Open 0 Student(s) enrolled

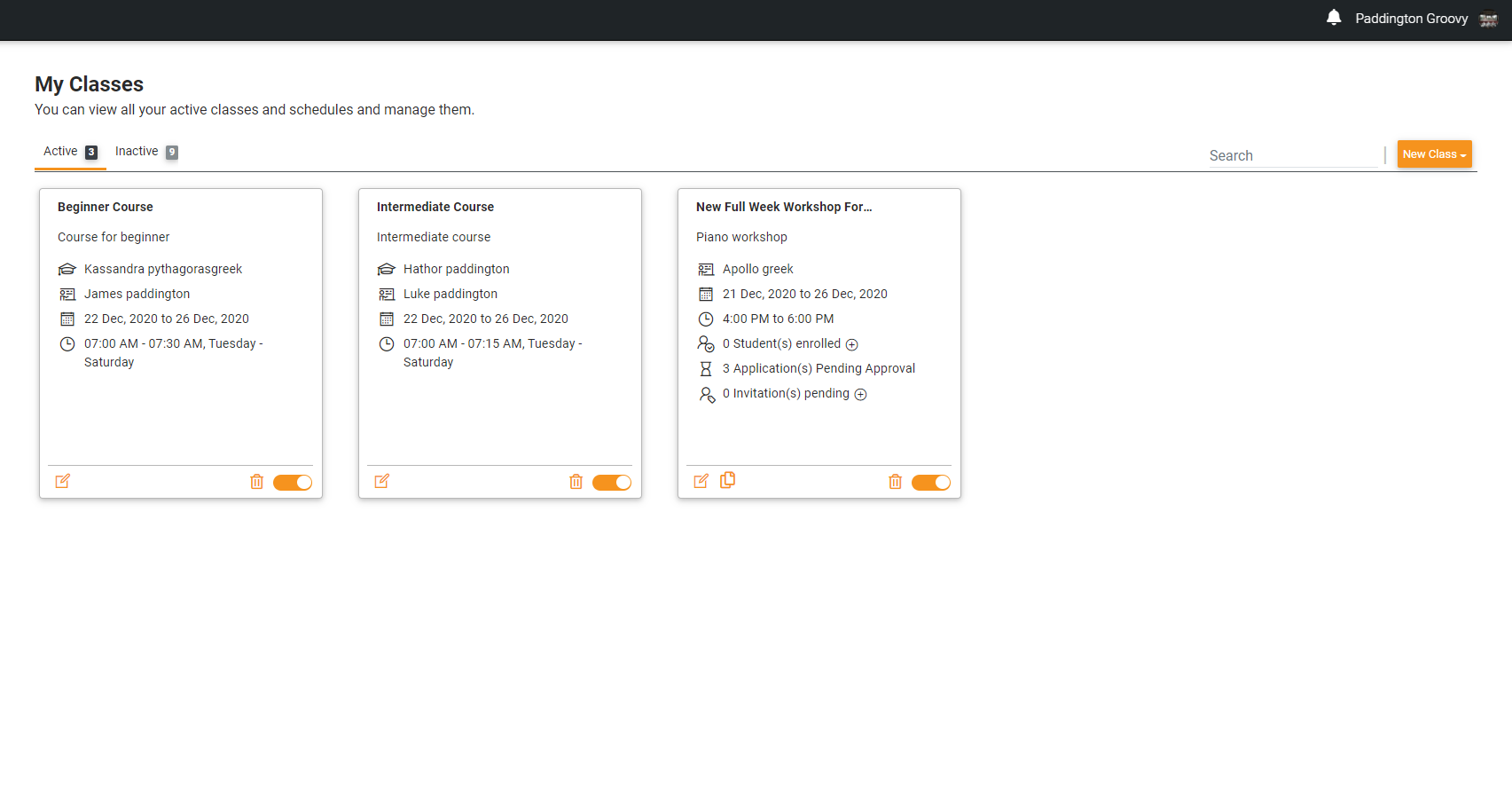tap(781, 343)
